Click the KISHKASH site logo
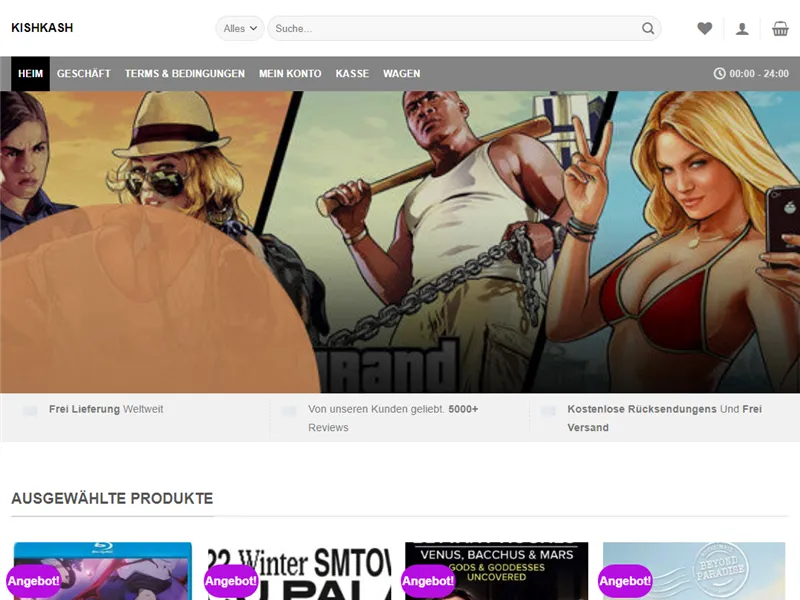The height and width of the screenshot is (600, 800). (x=42, y=28)
